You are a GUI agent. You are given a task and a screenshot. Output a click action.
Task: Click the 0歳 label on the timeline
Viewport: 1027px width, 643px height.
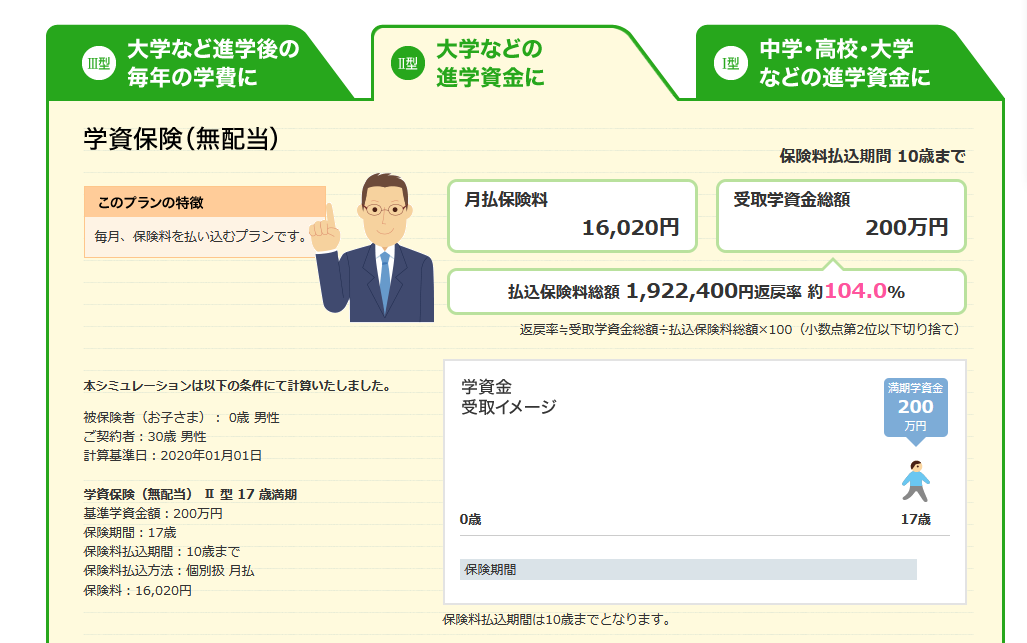pyautogui.click(x=470, y=519)
